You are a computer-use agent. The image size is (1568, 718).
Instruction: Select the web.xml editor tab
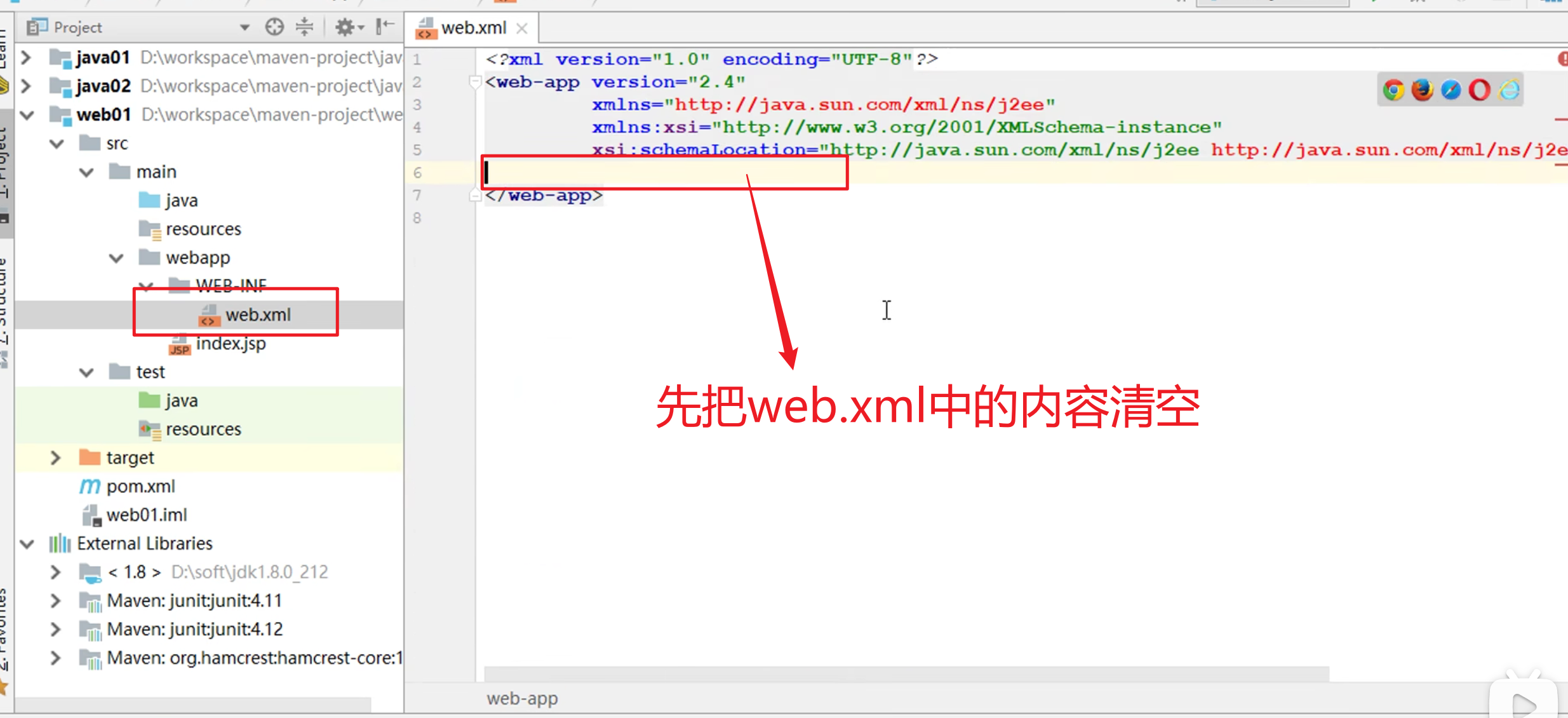(x=472, y=28)
